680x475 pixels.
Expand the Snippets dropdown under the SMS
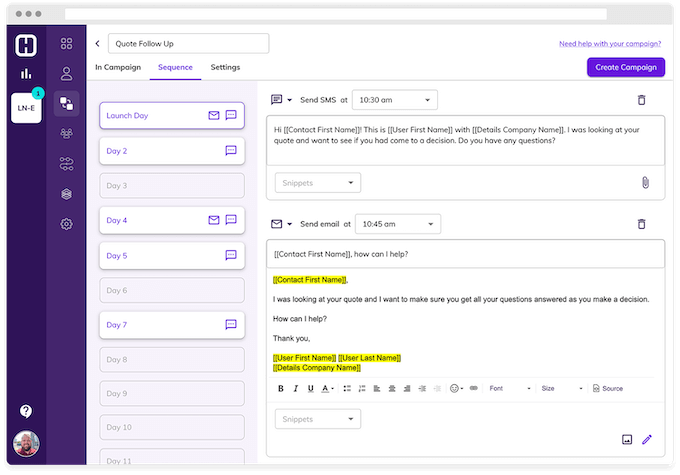click(x=318, y=183)
